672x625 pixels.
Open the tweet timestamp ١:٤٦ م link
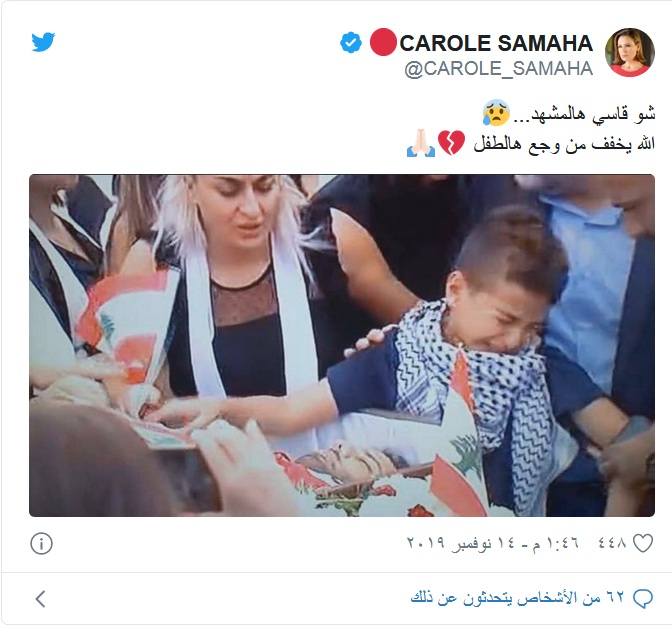555,543
